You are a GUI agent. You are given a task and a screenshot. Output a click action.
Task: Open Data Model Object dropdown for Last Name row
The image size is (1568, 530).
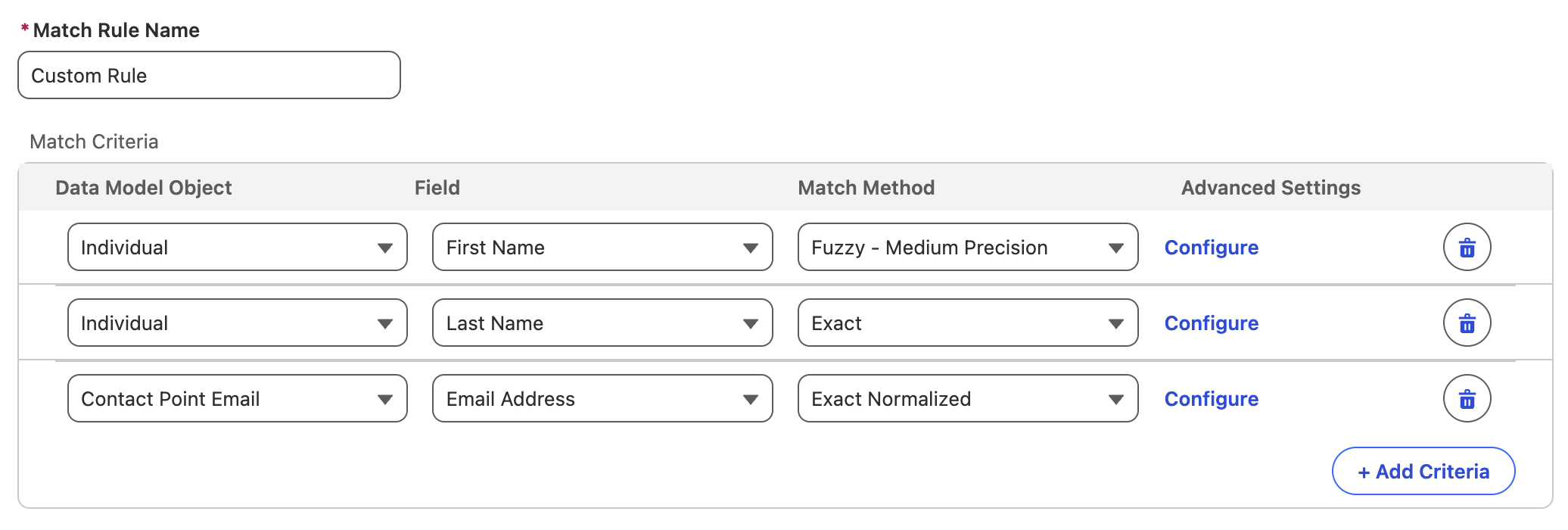click(x=237, y=323)
